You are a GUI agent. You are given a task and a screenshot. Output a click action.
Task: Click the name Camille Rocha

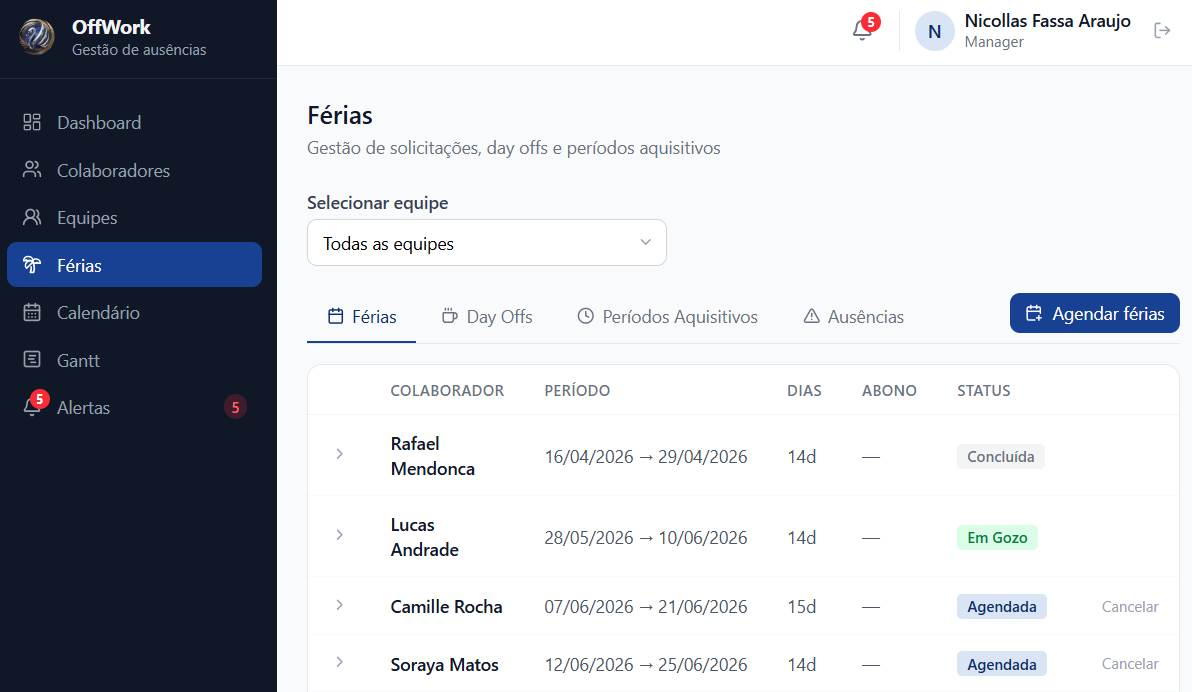(x=446, y=607)
